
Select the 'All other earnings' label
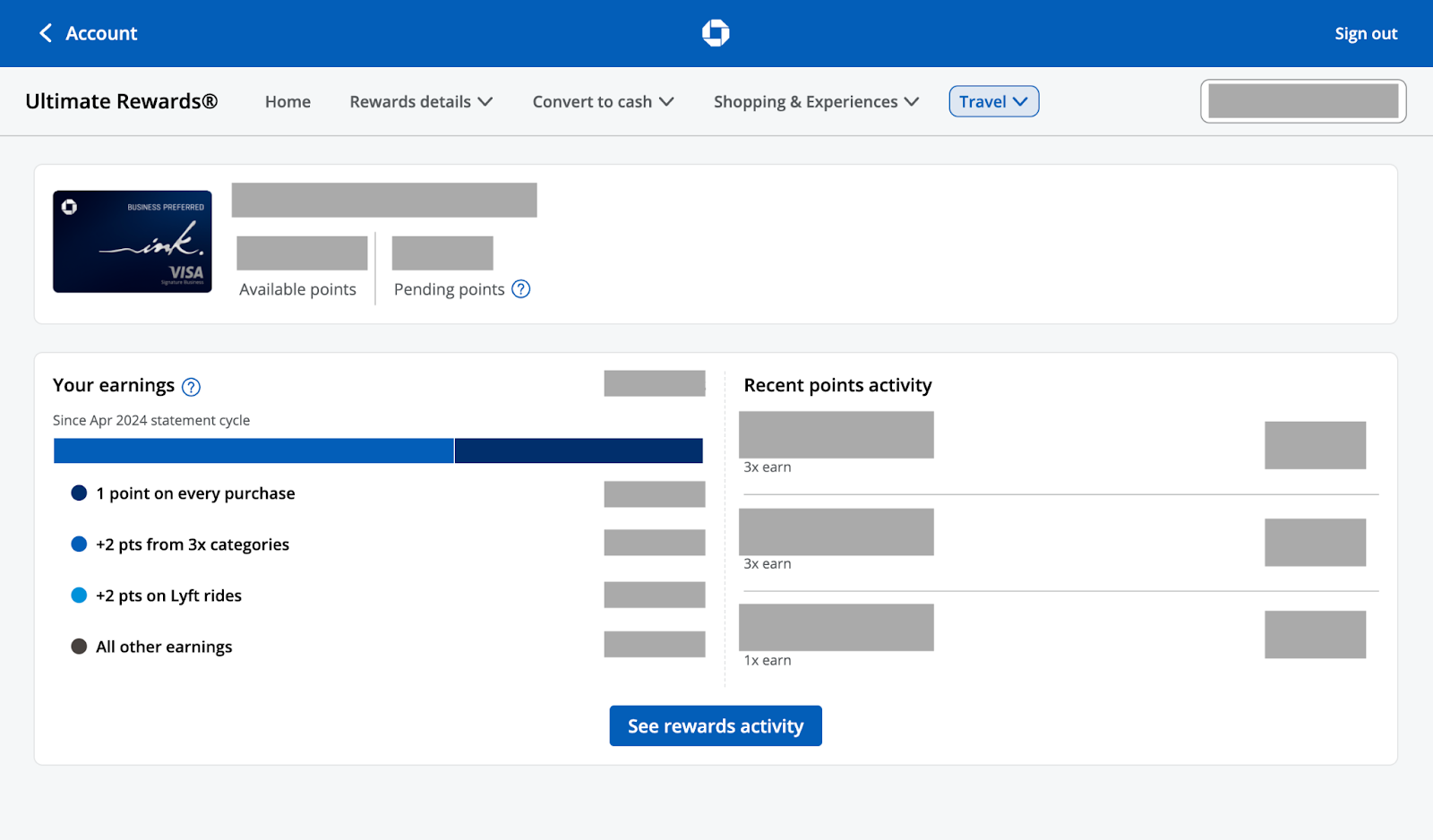164,647
